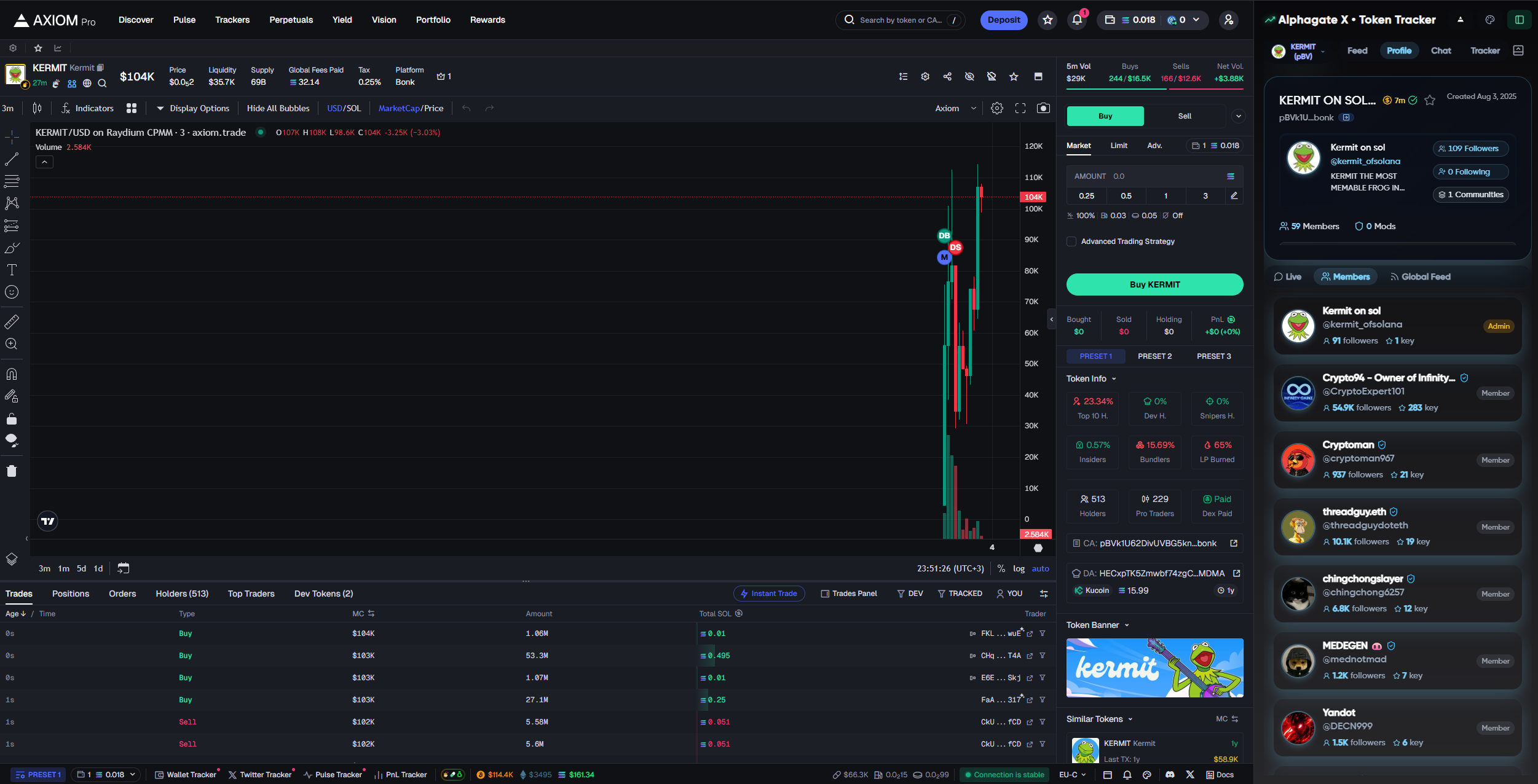Click the trash remove drawings icon
1538x784 pixels.
[12, 471]
